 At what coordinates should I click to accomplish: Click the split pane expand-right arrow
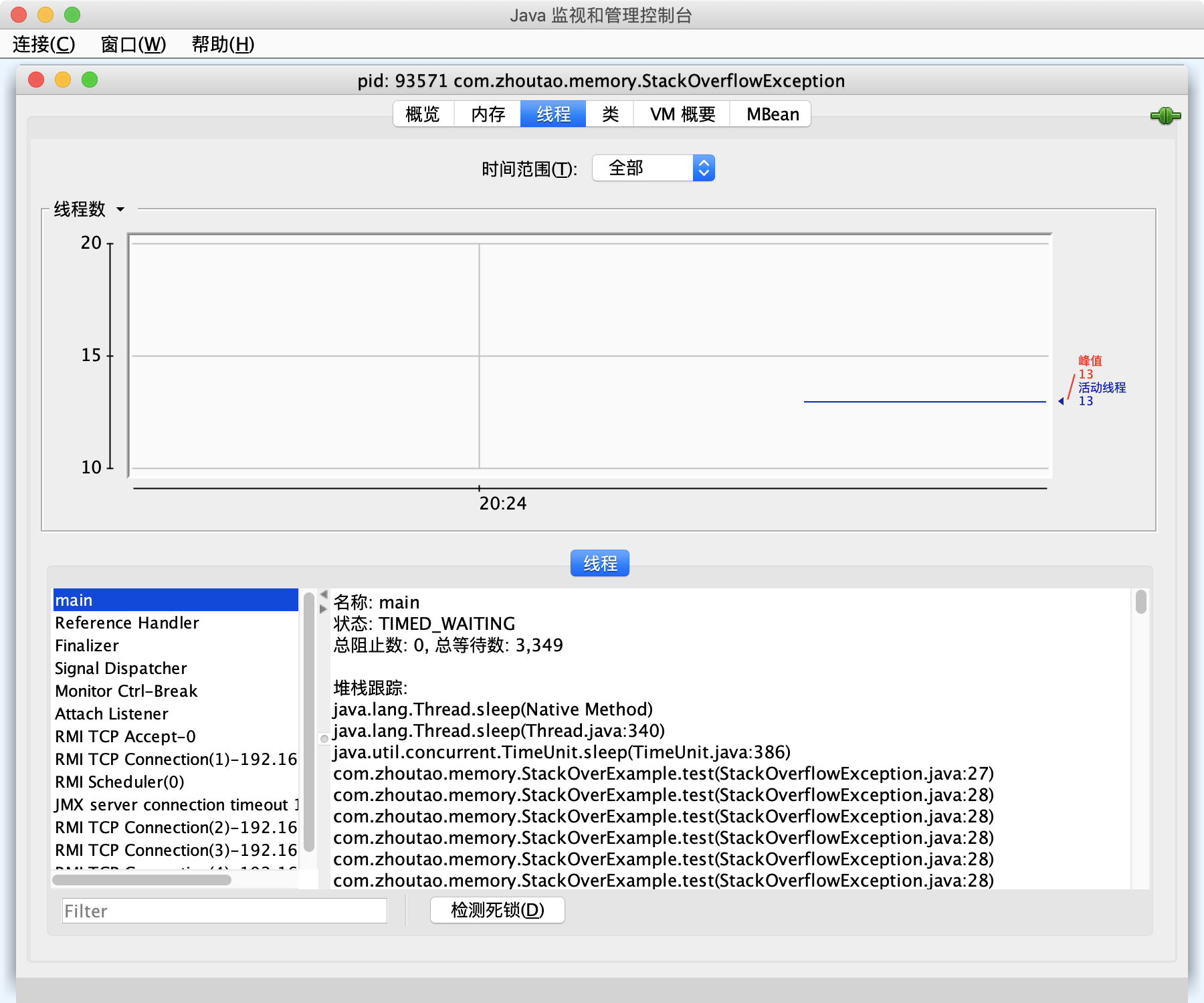(x=324, y=608)
